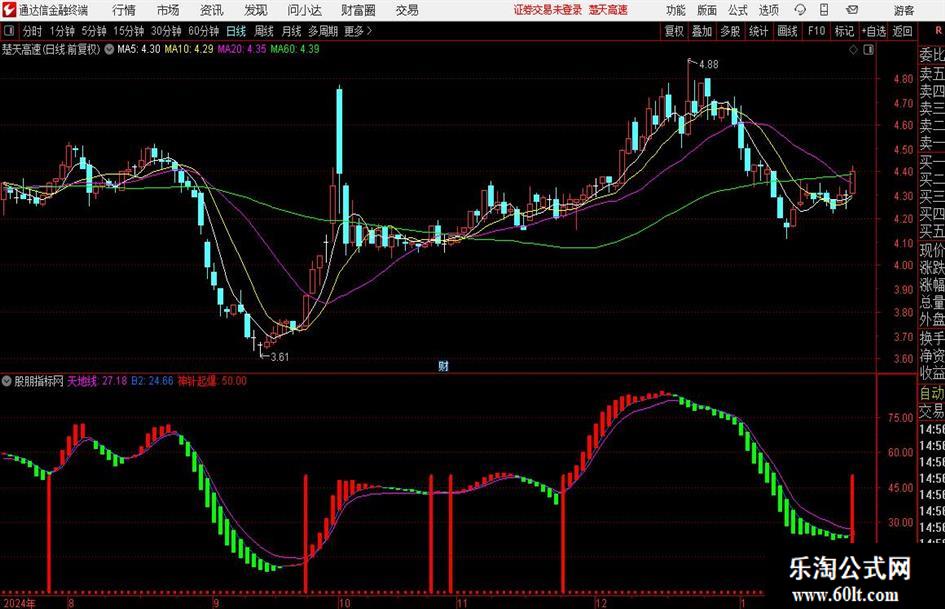
Task: Click the diamond icon above the chart
Action: point(853,49)
